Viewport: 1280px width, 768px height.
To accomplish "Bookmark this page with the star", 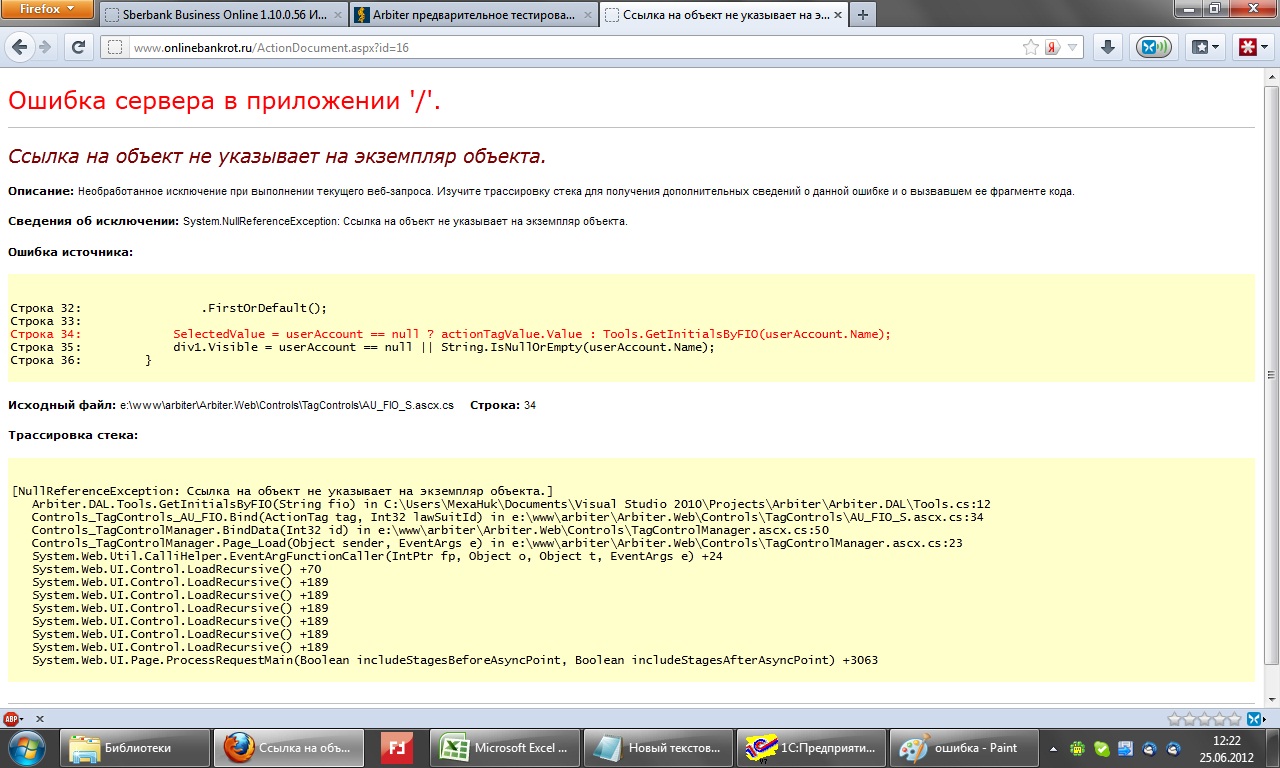I will (x=1031, y=47).
